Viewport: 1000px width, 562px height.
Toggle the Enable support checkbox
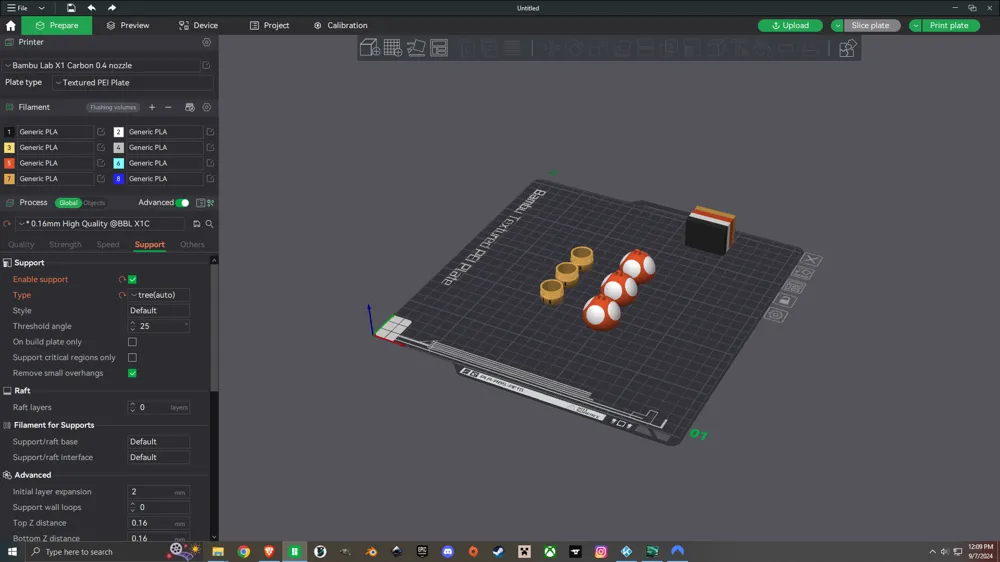(x=132, y=279)
